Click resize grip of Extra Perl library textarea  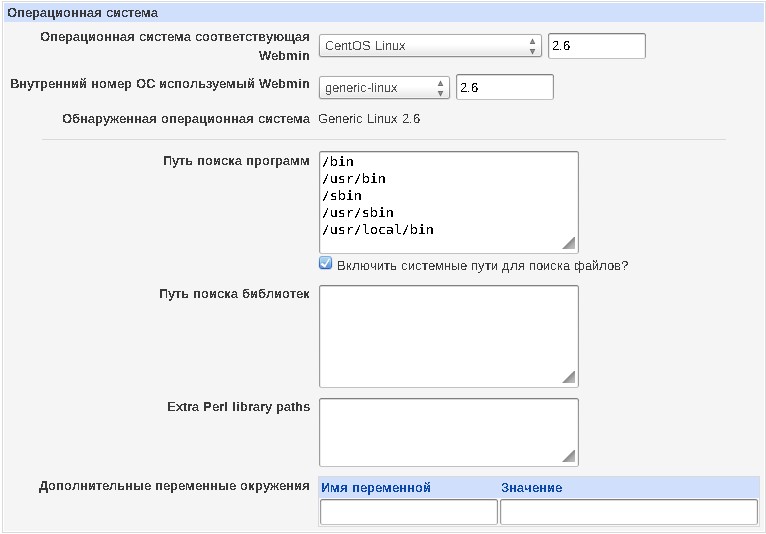(x=569, y=456)
